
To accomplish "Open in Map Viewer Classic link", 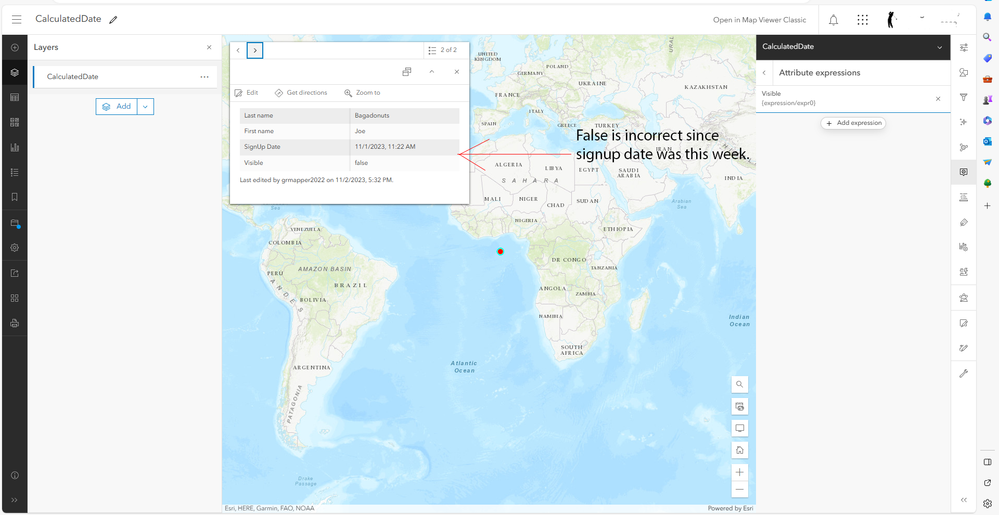I will coord(759,20).
